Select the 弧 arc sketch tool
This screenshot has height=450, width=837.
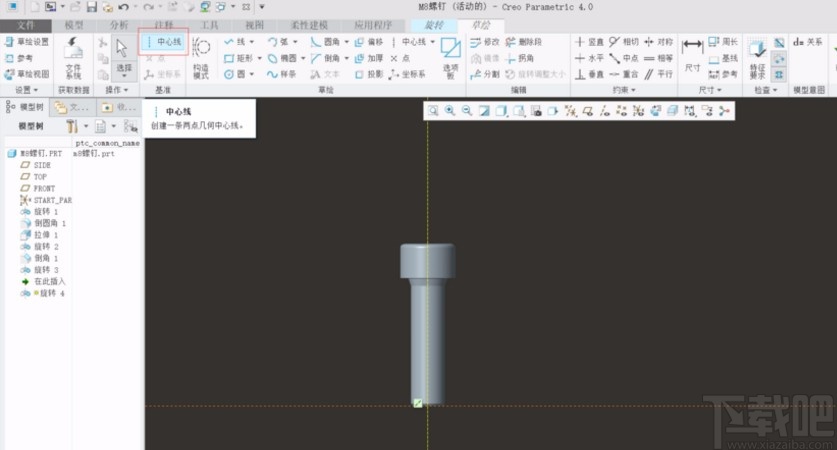click(x=278, y=42)
